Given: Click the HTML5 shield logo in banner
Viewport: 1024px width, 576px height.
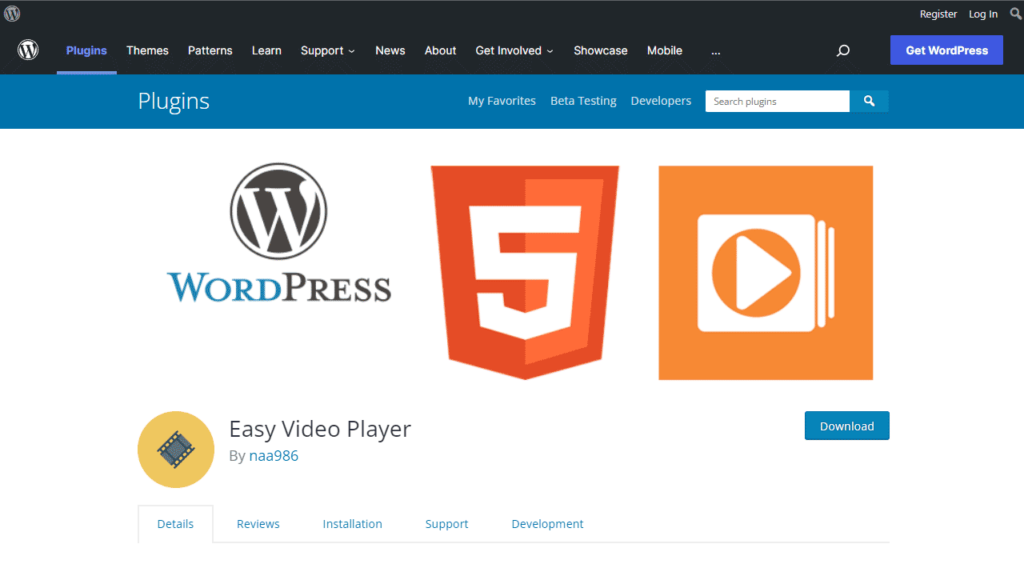Looking at the screenshot, I should click(x=525, y=272).
